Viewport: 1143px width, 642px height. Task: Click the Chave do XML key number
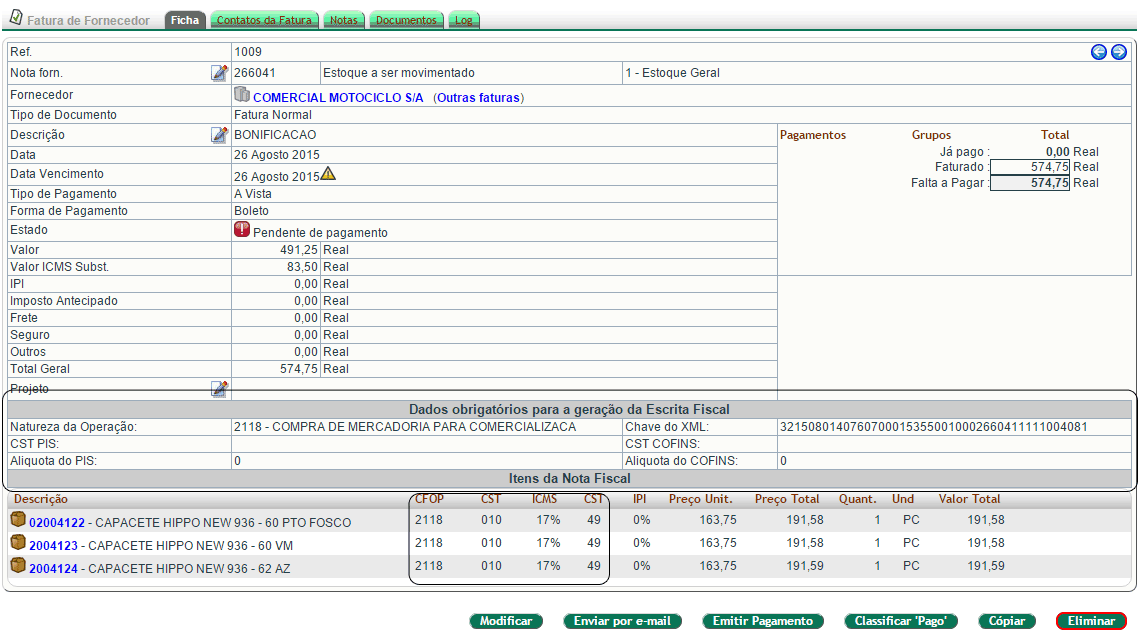click(x=933, y=427)
